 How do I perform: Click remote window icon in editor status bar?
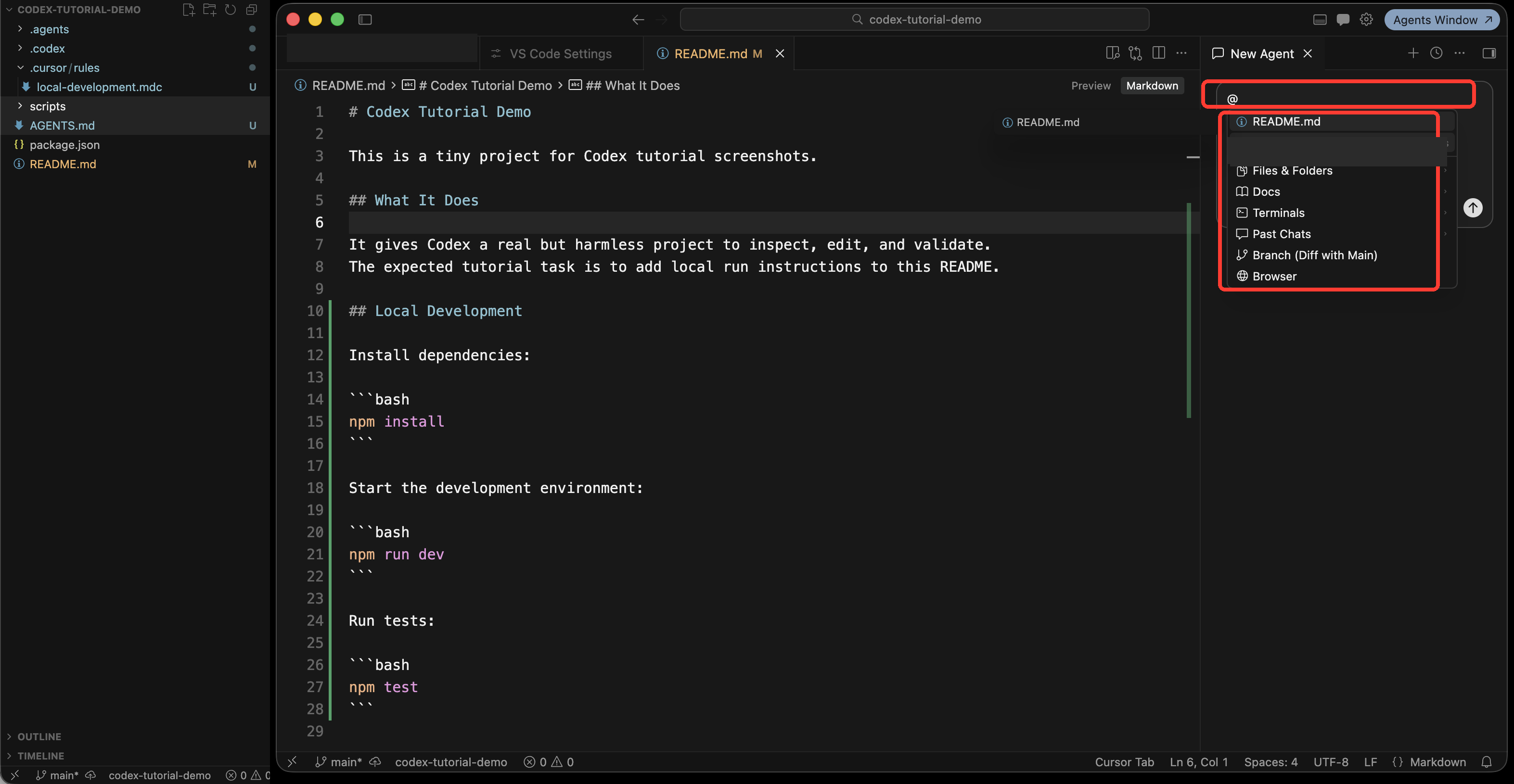tap(292, 762)
